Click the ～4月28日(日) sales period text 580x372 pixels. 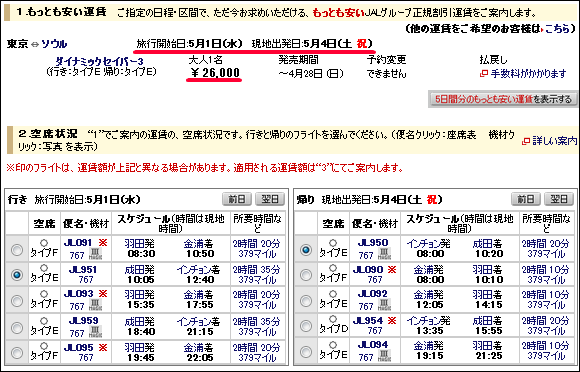pos(311,74)
